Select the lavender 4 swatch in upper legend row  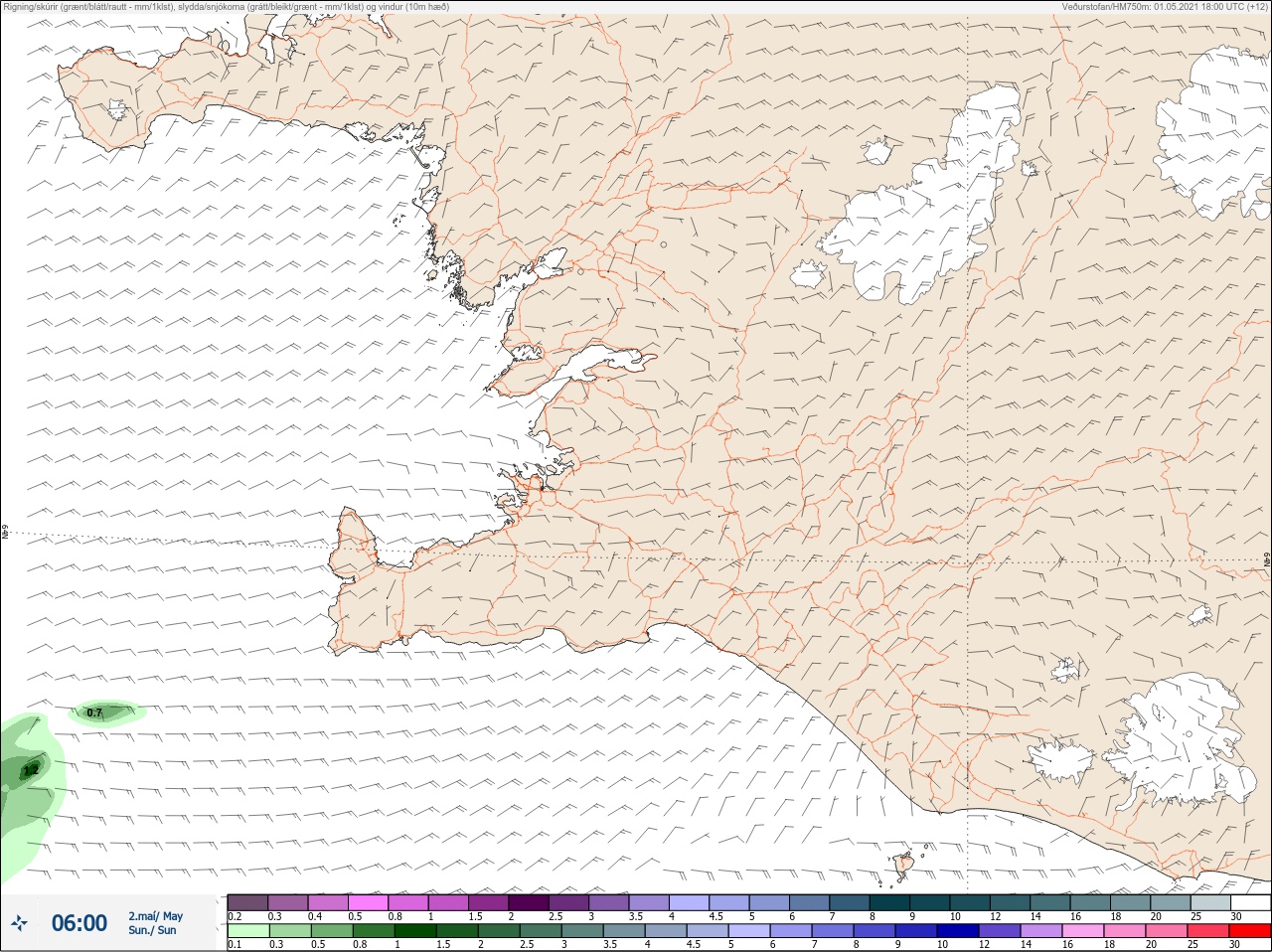[x=689, y=902]
